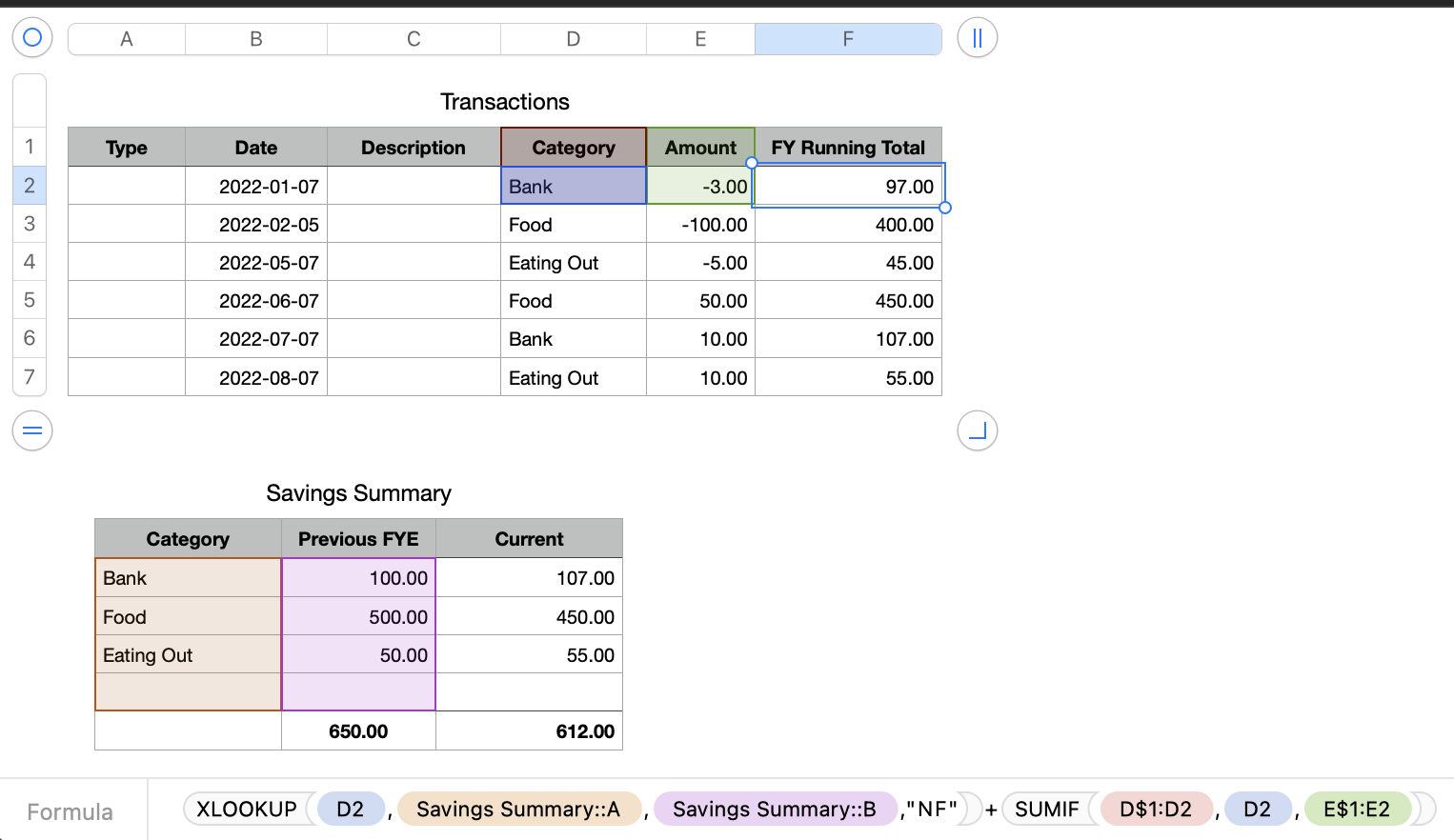Select the date cell 2022-06-07
1454x840 pixels.
coord(256,300)
